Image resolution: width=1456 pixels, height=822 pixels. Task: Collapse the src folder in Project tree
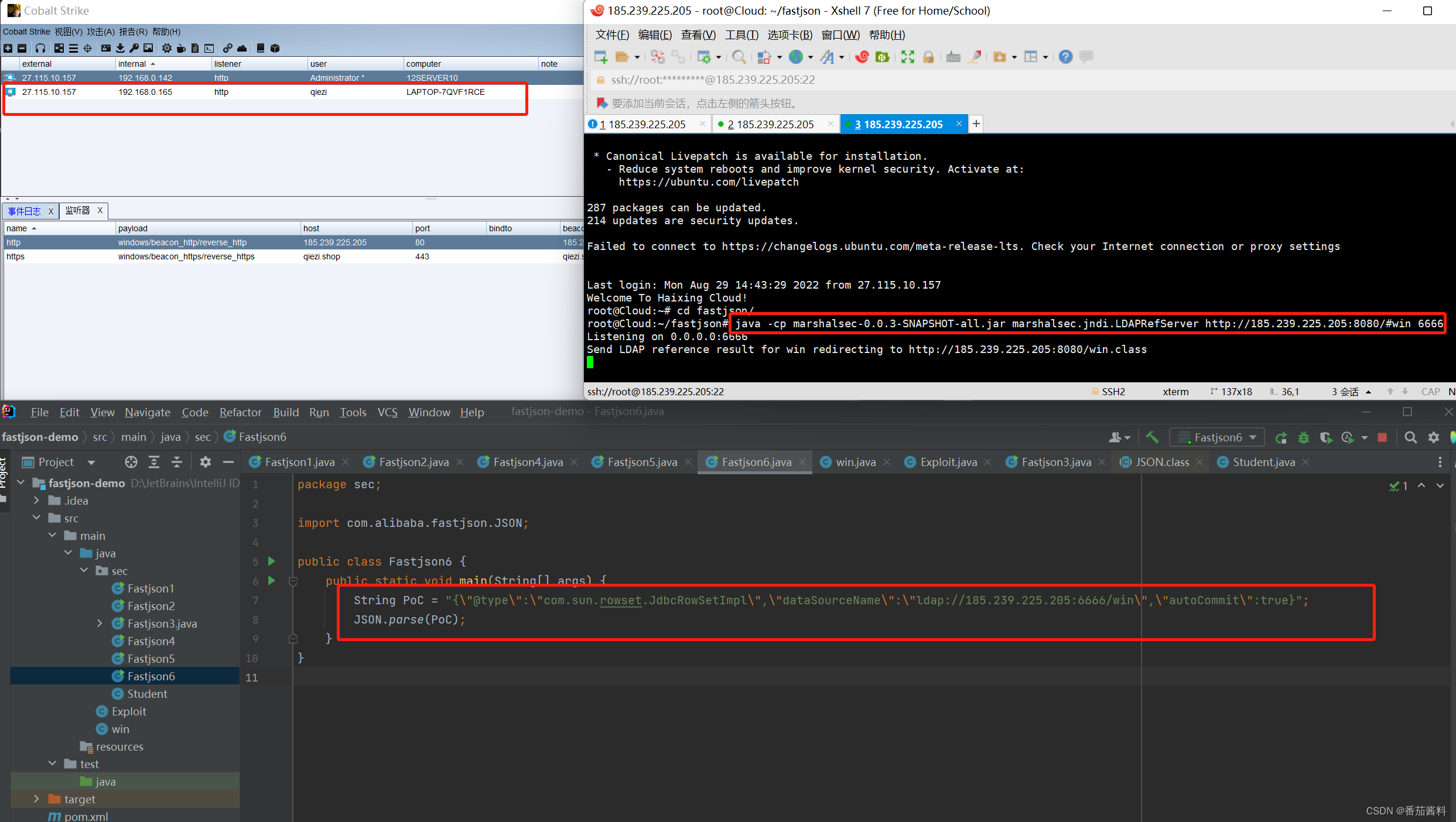coord(37,518)
